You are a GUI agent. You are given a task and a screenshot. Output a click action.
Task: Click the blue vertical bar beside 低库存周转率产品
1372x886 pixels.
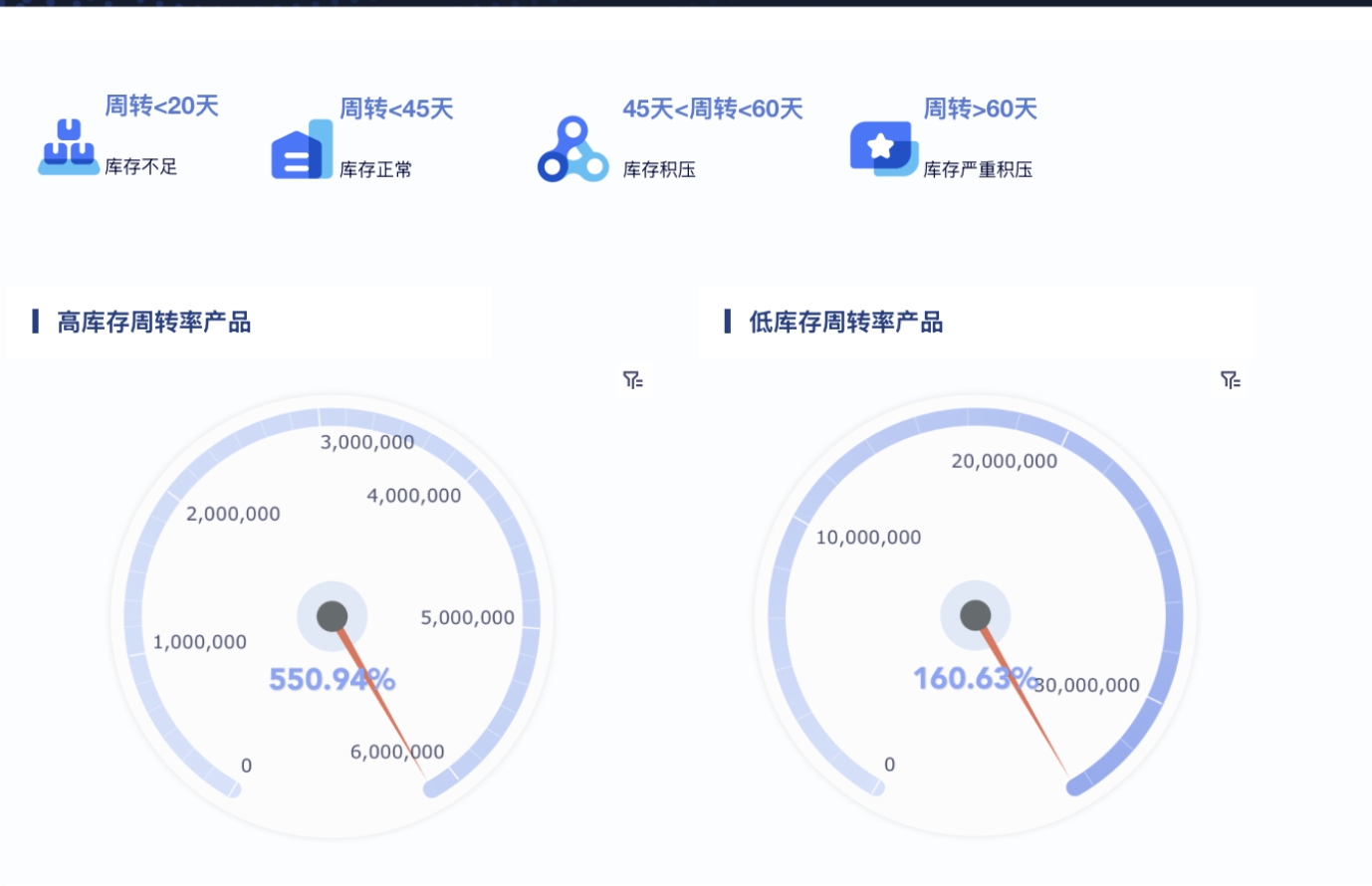[x=728, y=321]
